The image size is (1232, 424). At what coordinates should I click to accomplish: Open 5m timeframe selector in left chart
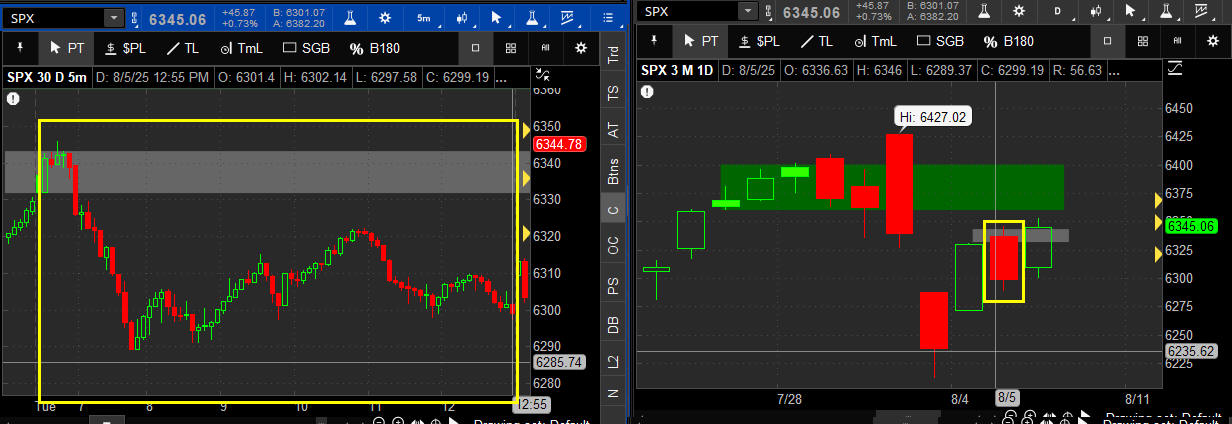423,18
